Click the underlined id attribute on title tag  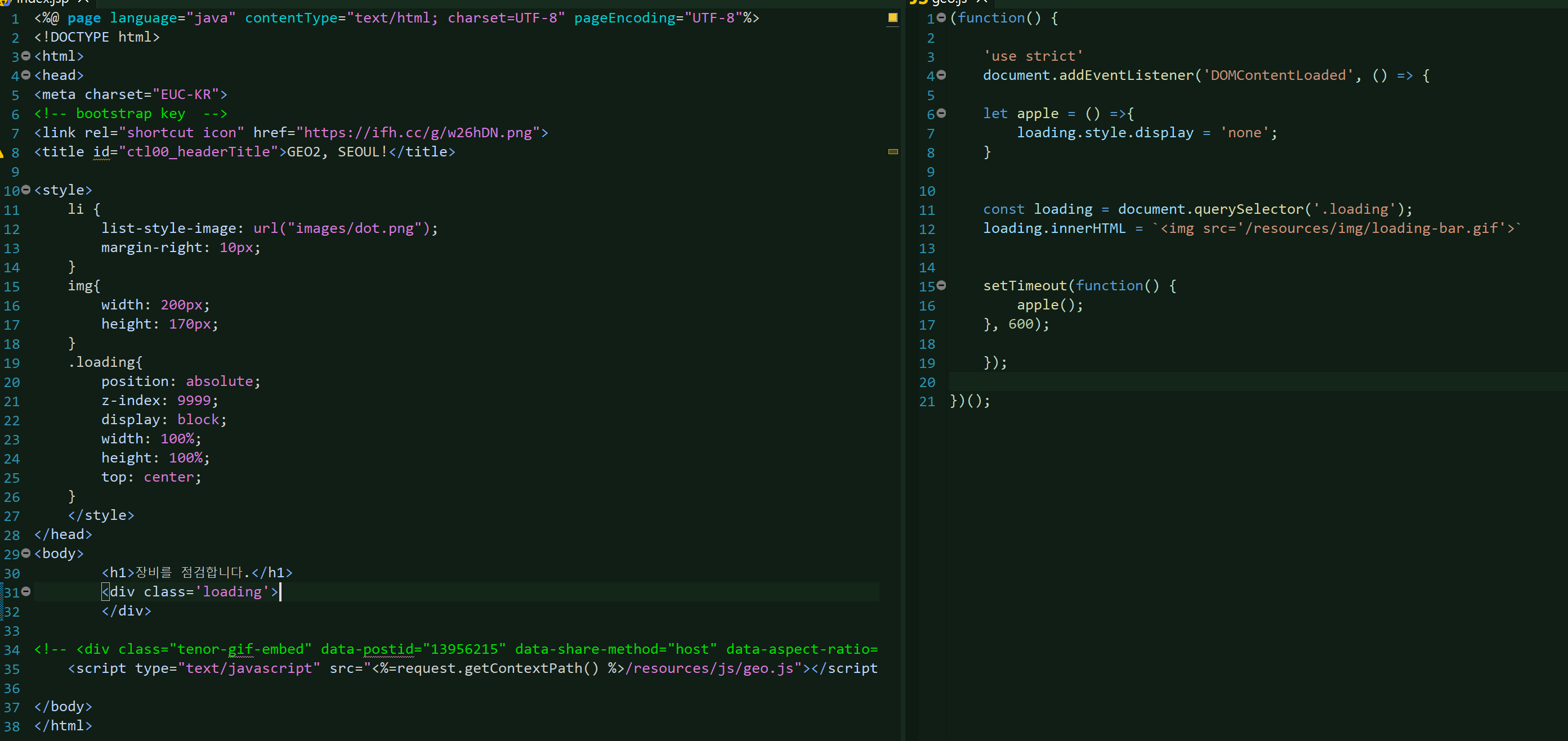coord(101,151)
